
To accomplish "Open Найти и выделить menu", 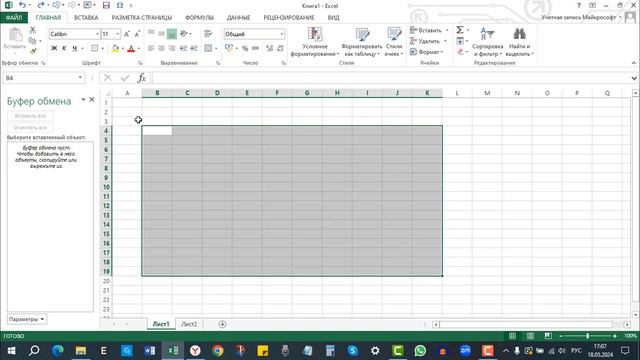I will (519, 42).
